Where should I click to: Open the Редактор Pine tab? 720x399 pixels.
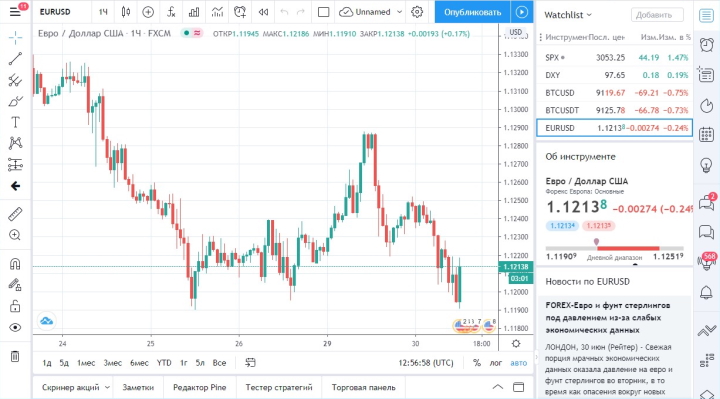click(200, 387)
